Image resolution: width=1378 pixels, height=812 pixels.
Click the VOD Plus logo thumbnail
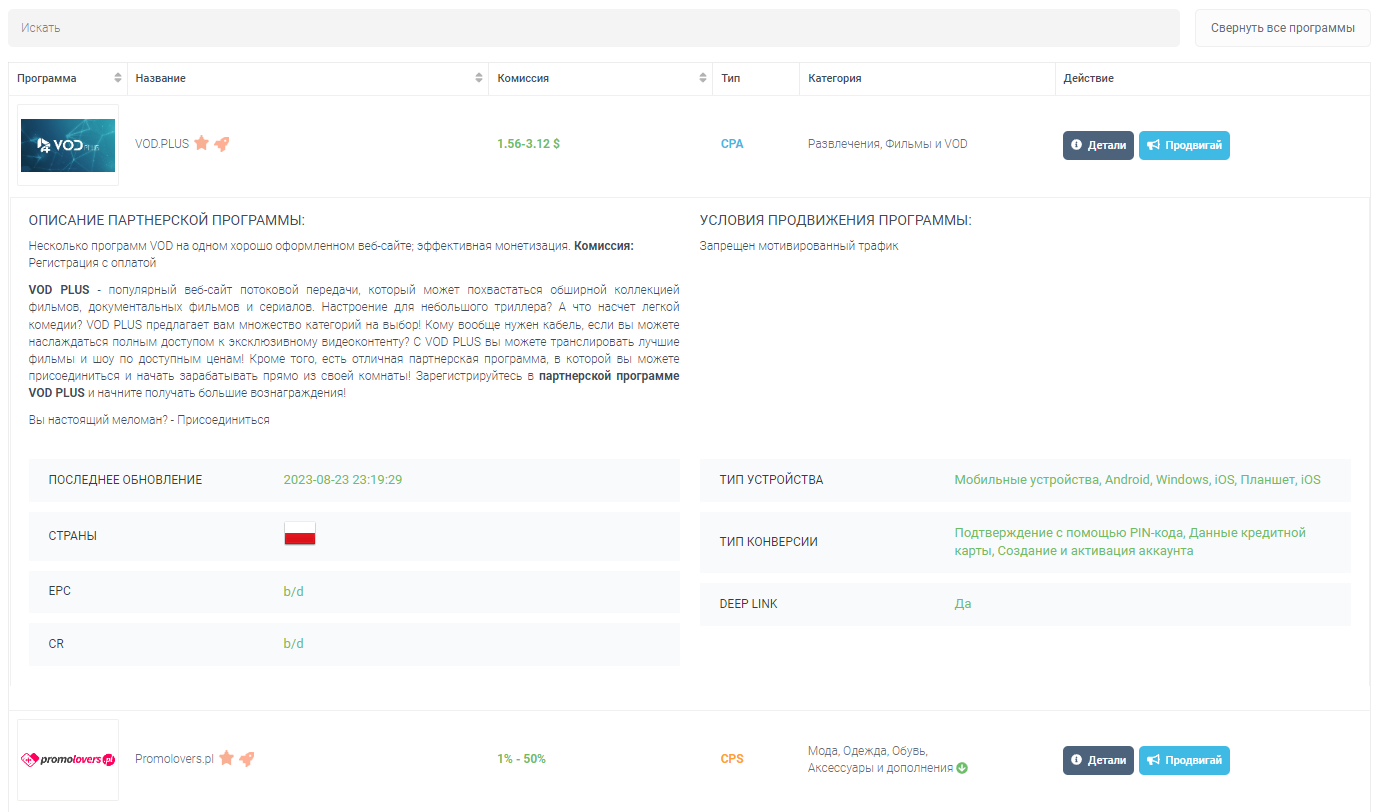(68, 145)
